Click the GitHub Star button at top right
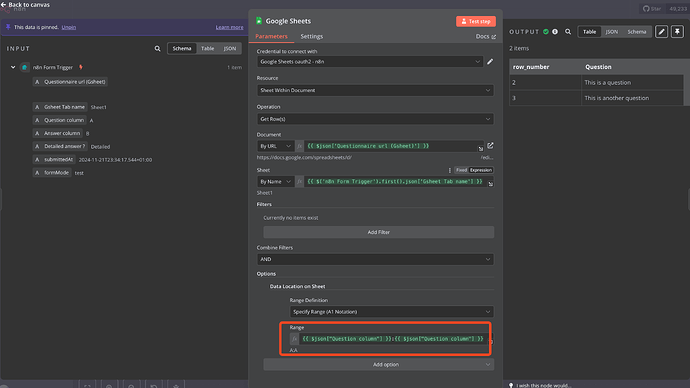This screenshot has width=690, height=388. [x=652, y=9]
